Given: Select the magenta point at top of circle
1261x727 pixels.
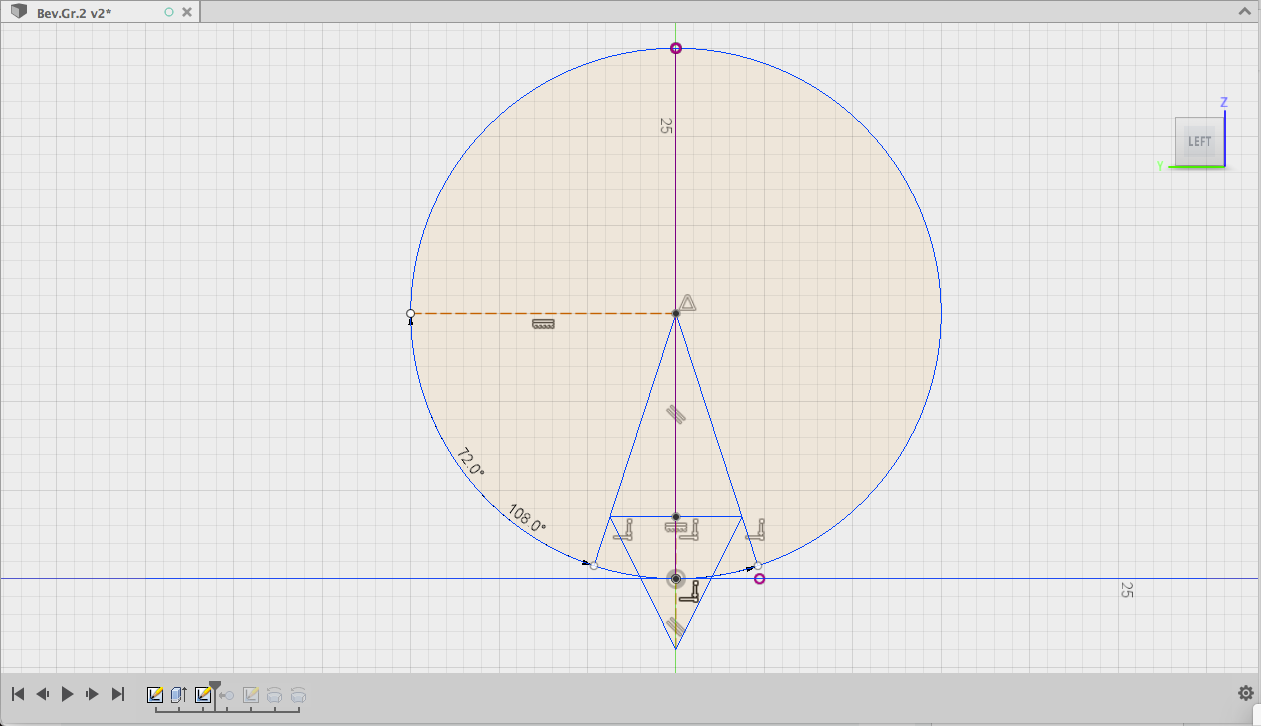Looking at the screenshot, I should click(676, 48).
